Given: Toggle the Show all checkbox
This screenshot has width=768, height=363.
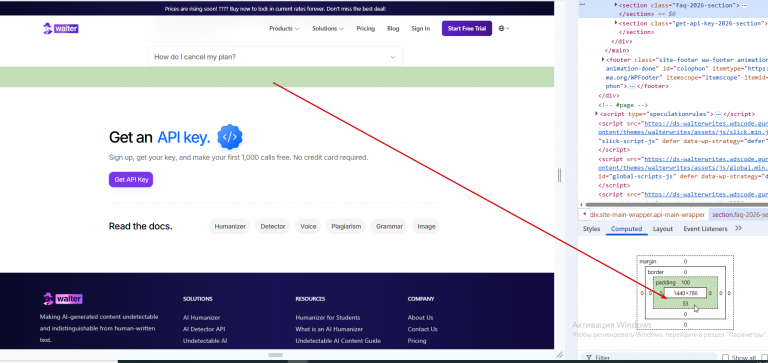Looking at the screenshot, I should [725, 358].
